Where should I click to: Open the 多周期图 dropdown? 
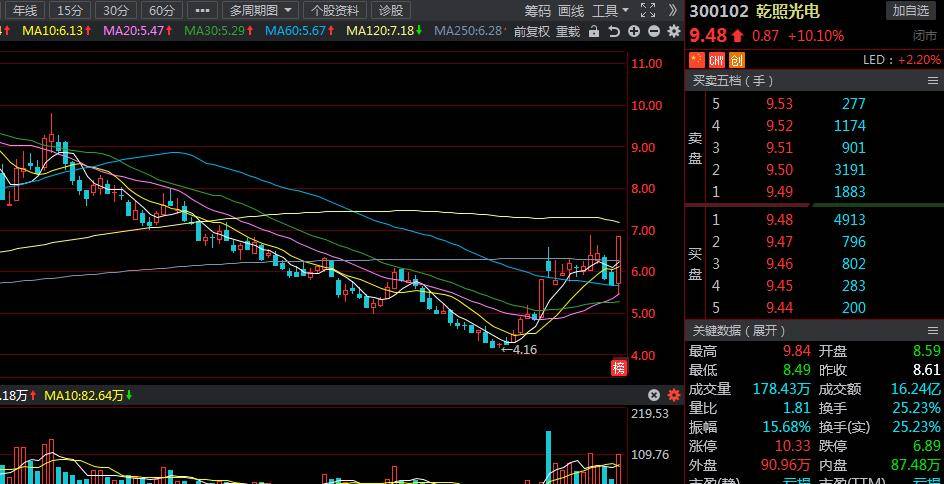click(x=261, y=10)
